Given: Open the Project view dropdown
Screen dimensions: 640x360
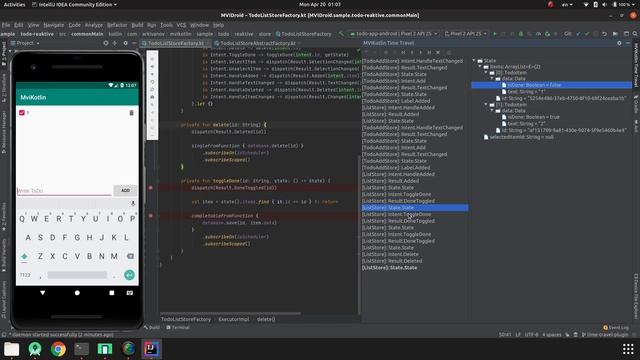Looking at the screenshot, I should pyautogui.click(x=25, y=43).
